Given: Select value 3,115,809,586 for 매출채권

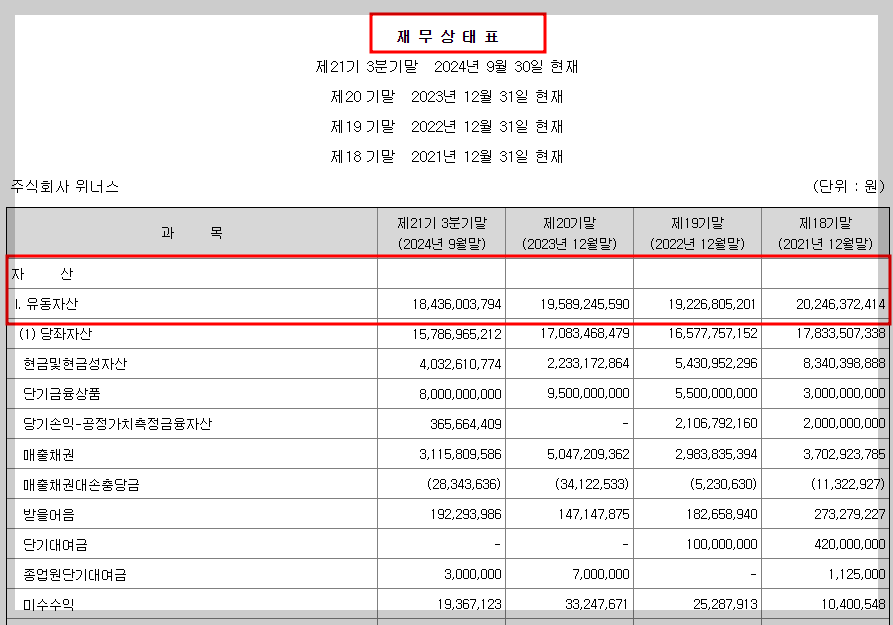Looking at the screenshot, I should (460, 454).
